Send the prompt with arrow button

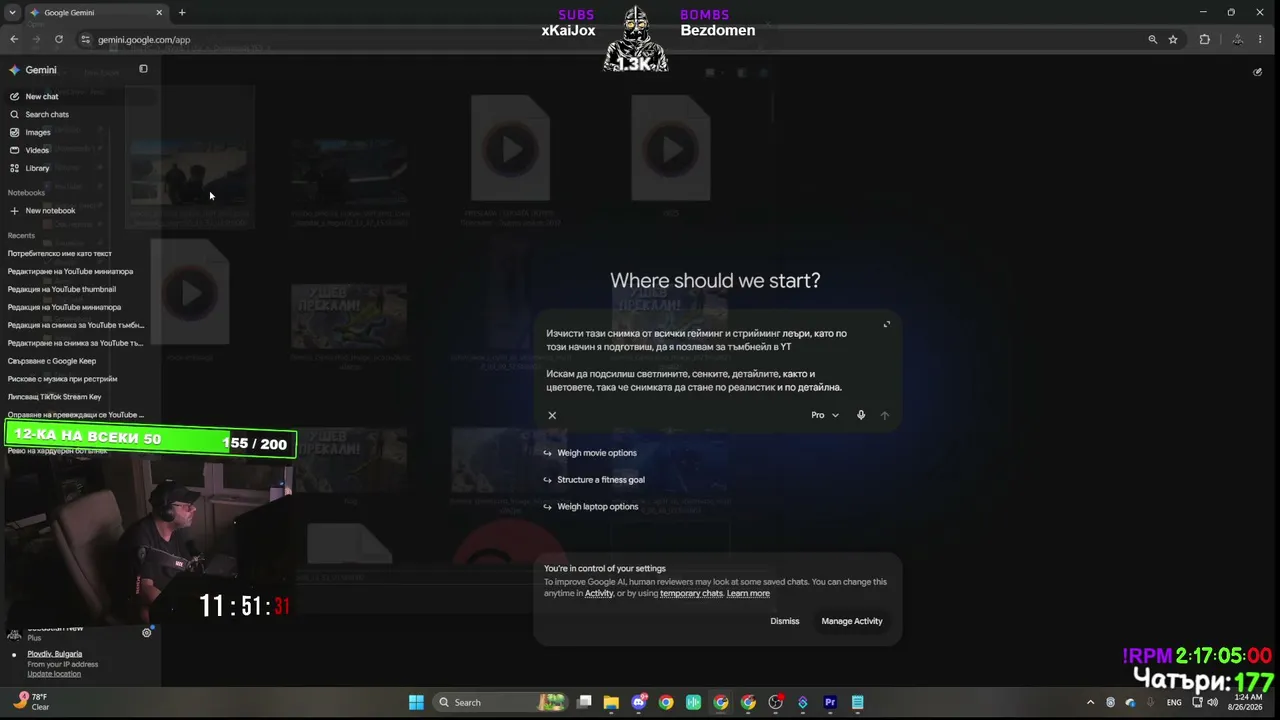[x=884, y=415]
